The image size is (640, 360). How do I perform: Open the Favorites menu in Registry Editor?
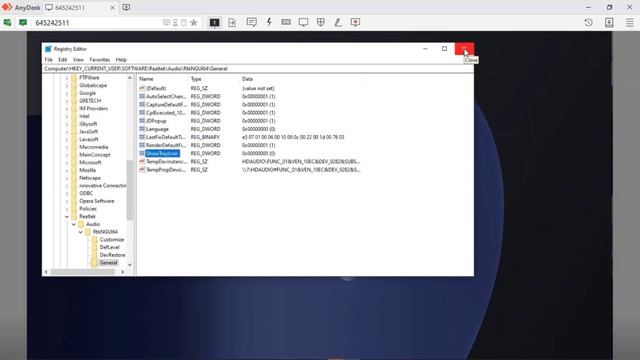pos(100,60)
